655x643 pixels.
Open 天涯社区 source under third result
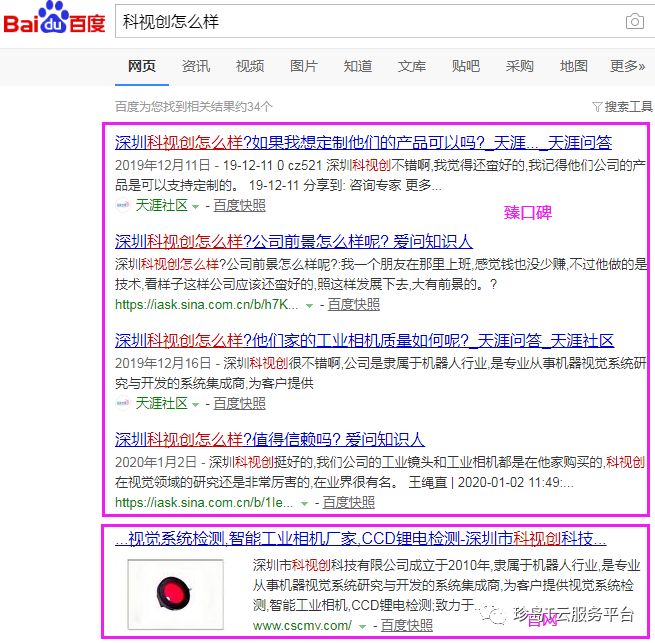pos(161,403)
